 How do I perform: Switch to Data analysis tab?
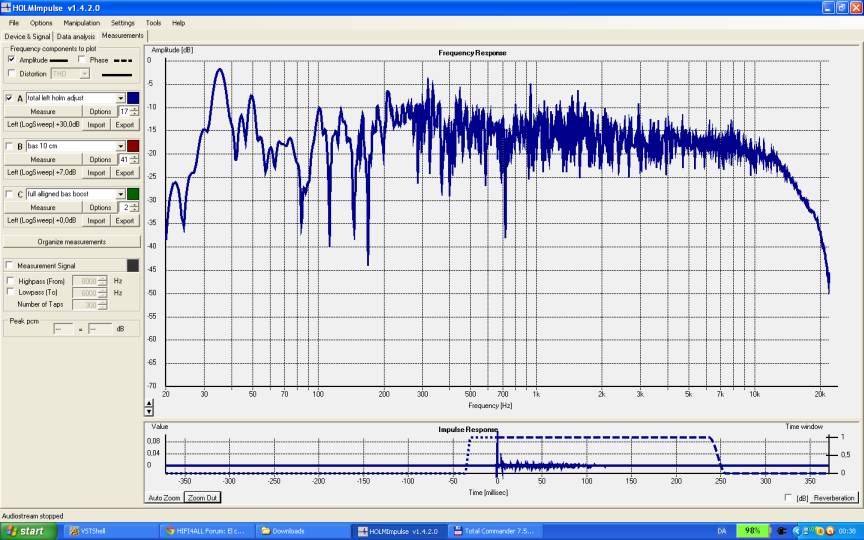click(x=75, y=36)
